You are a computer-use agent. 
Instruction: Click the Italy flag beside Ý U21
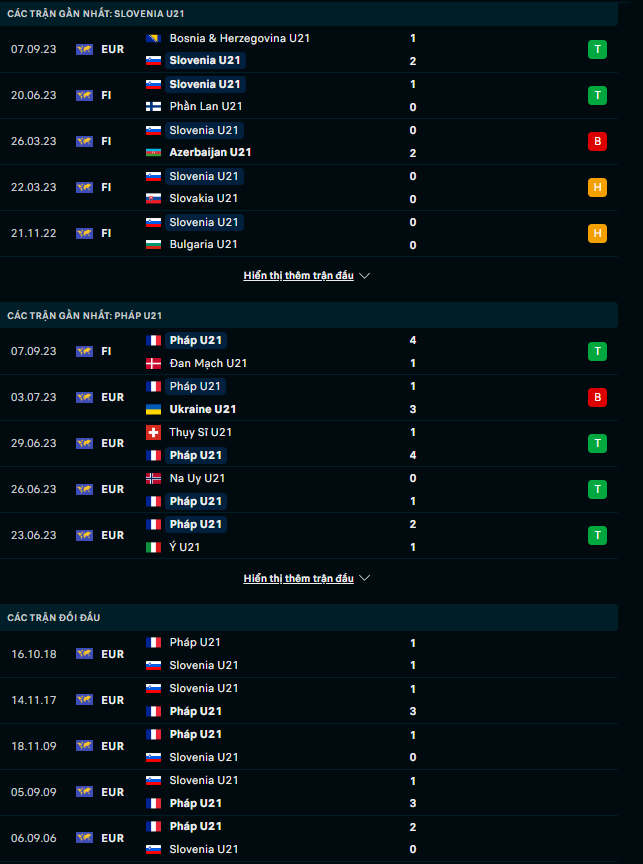click(154, 547)
